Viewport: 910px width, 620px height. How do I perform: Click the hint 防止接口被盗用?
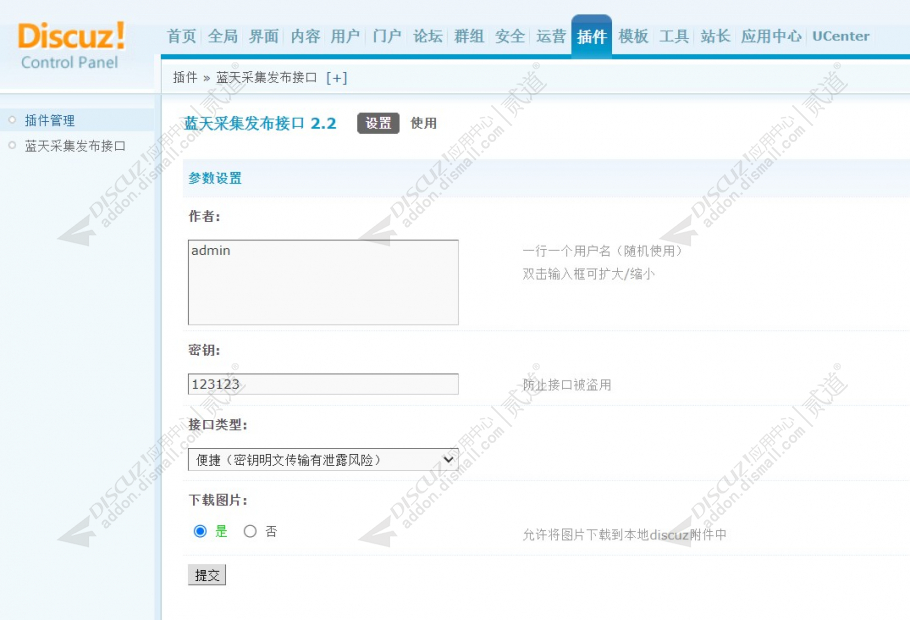(x=567, y=385)
